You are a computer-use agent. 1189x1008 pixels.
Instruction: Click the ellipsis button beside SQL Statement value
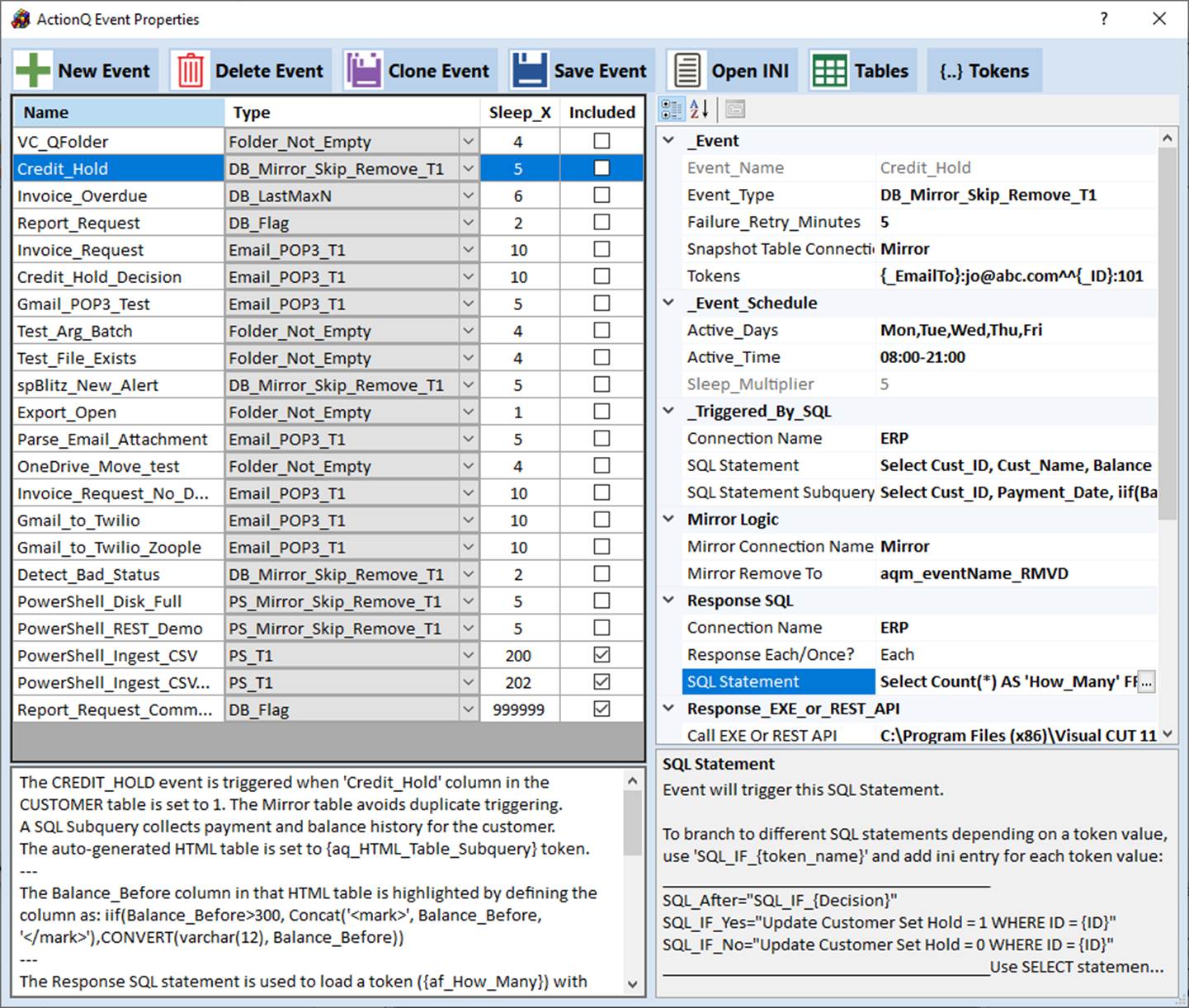coord(1146,682)
